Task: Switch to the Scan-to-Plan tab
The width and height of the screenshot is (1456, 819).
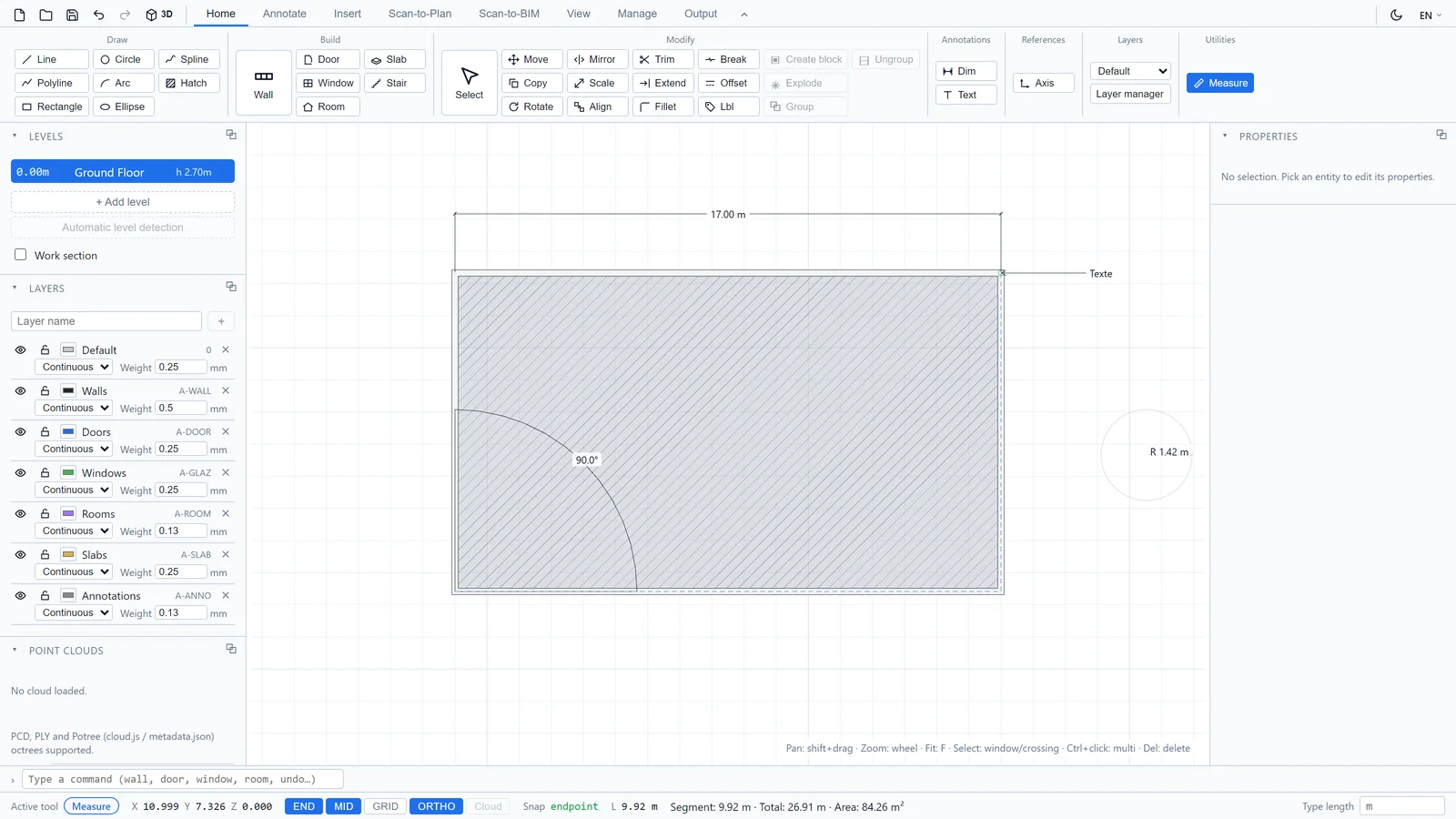Action: pyautogui.click(x=420, y=14)
